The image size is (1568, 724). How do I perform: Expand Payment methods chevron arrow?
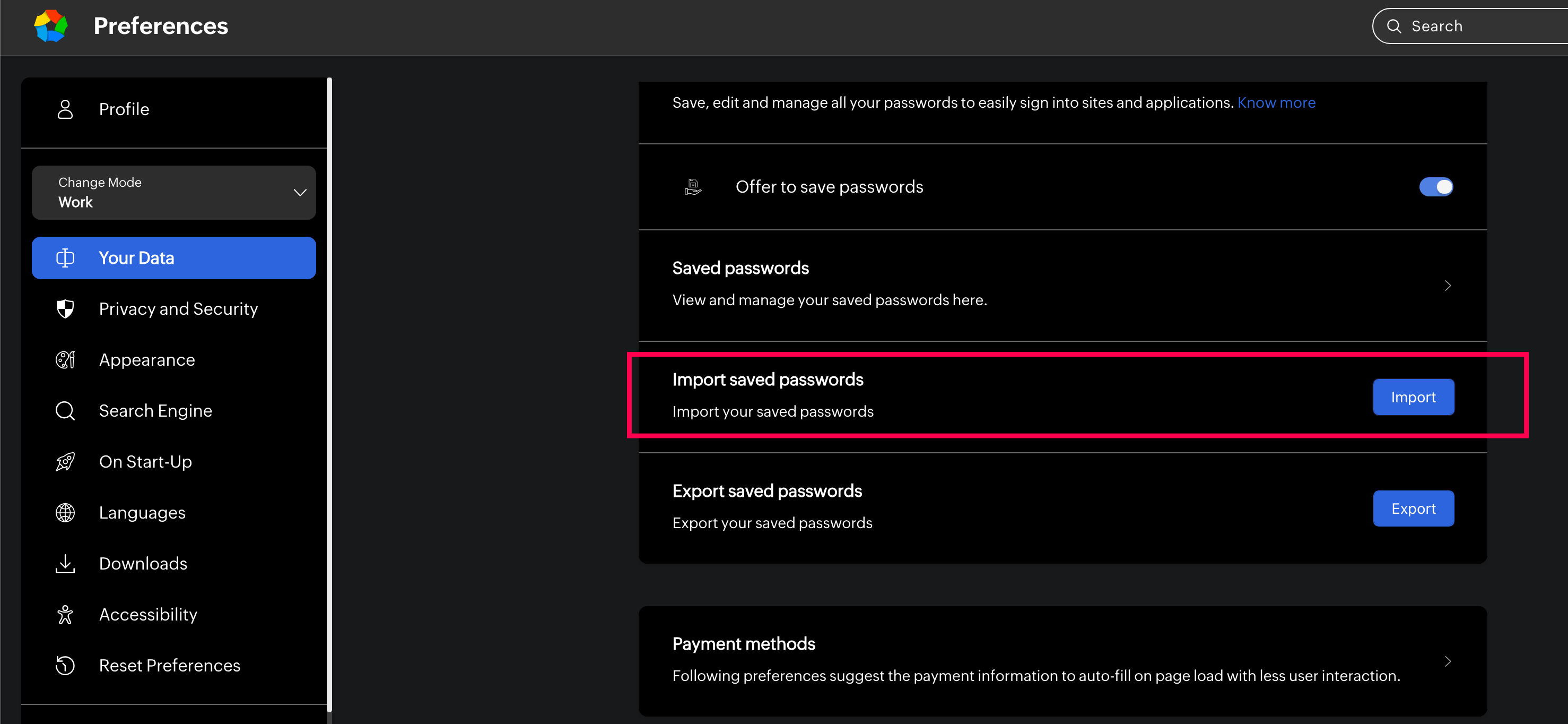[1448, 661]
